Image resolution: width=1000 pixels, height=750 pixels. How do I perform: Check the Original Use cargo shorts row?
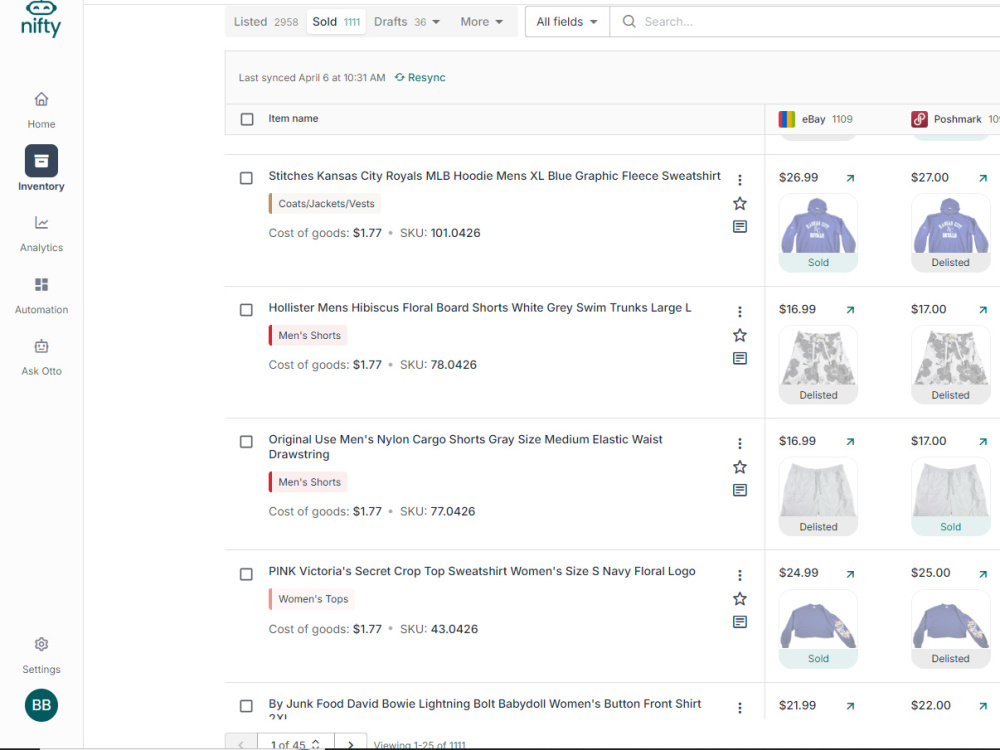tap(246, 442)
